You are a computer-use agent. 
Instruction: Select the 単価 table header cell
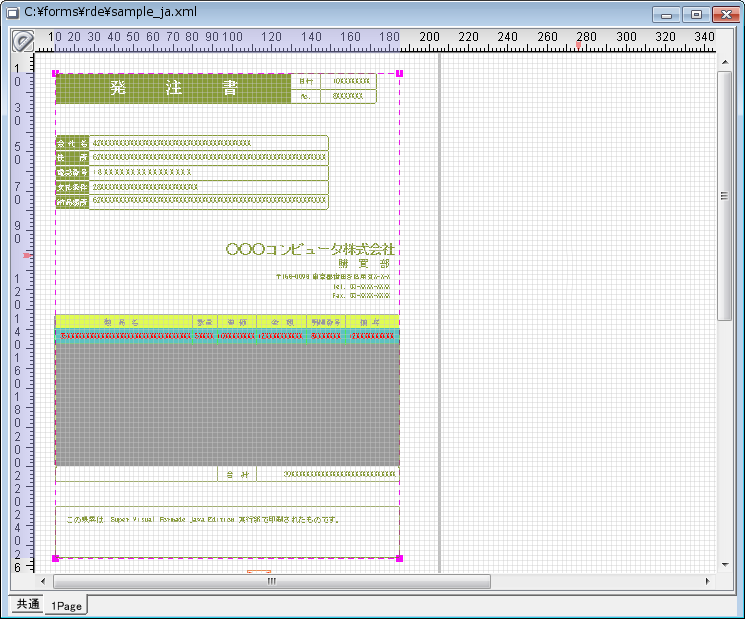click(x=237, y=322)
